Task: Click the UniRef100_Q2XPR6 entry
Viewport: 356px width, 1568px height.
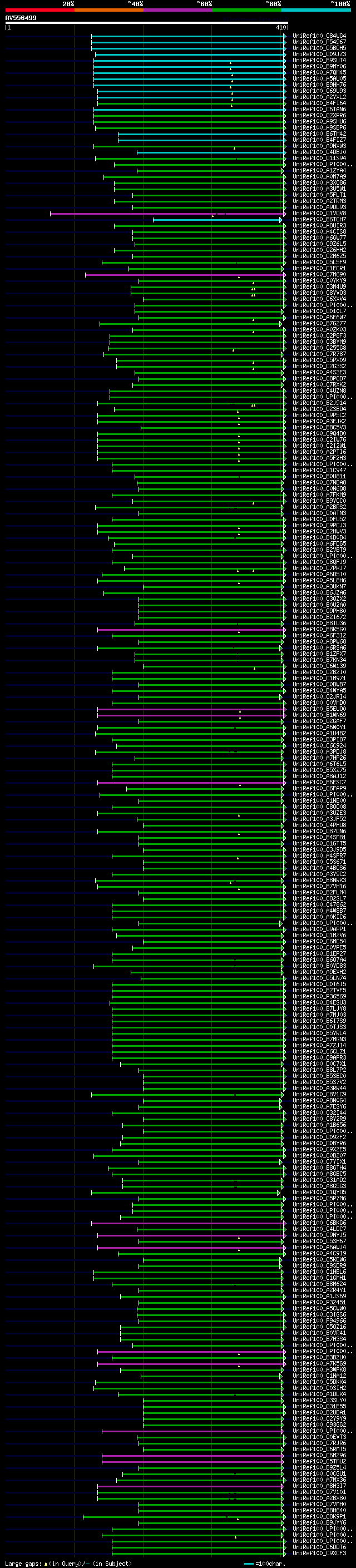Action: pos(319,115)
